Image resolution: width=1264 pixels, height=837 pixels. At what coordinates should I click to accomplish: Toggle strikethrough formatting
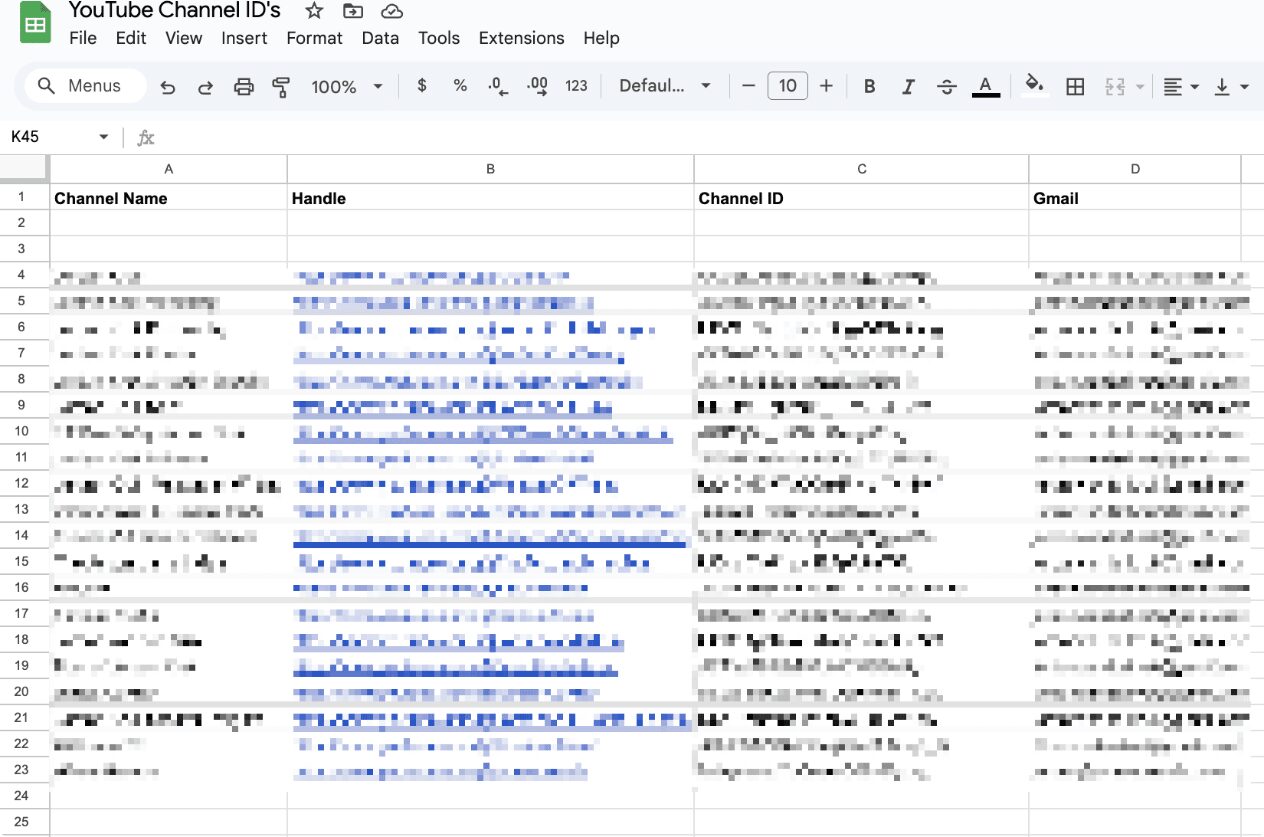pos(946,87)
